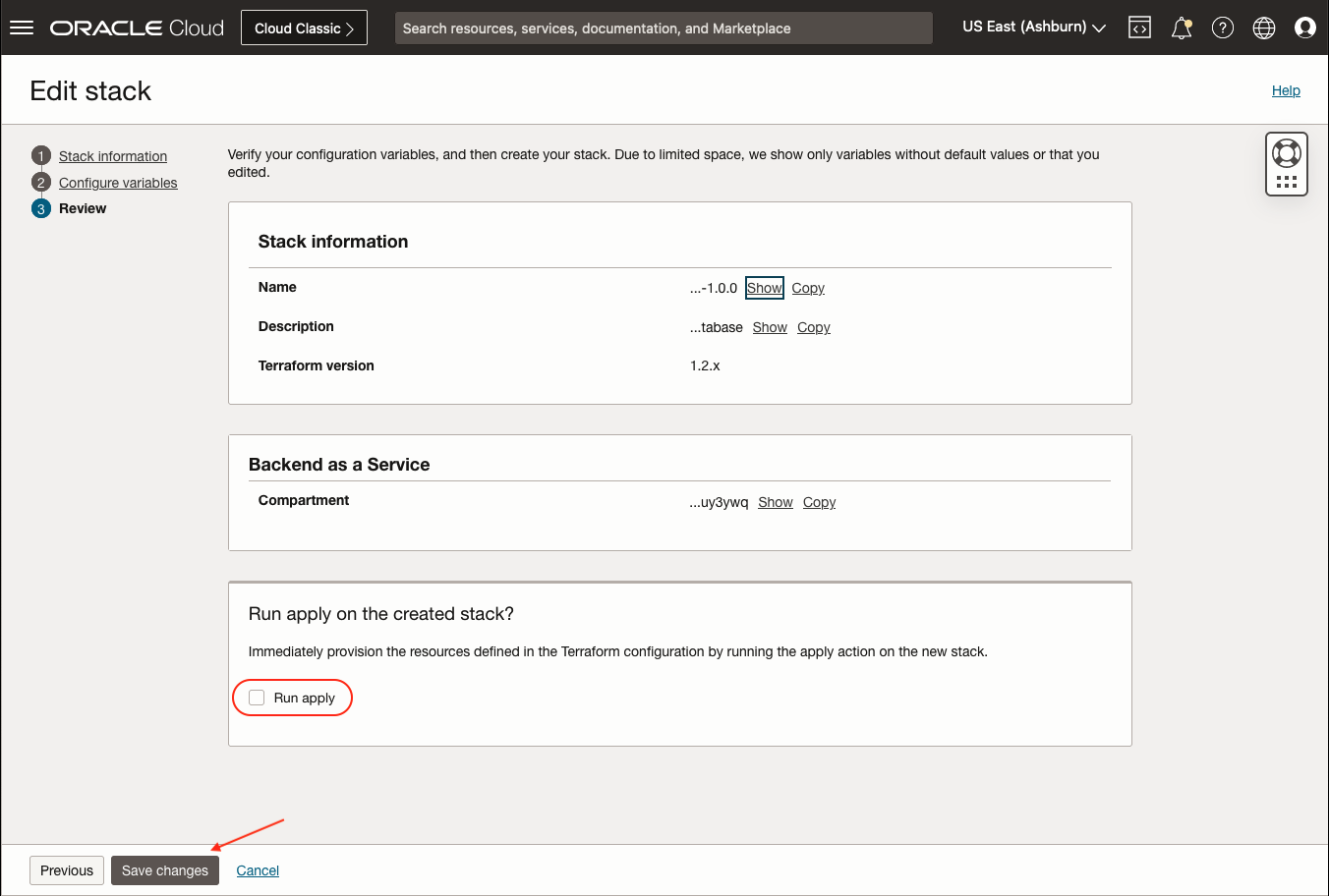Click Save changes button
1329x896 pixels.
165,870
